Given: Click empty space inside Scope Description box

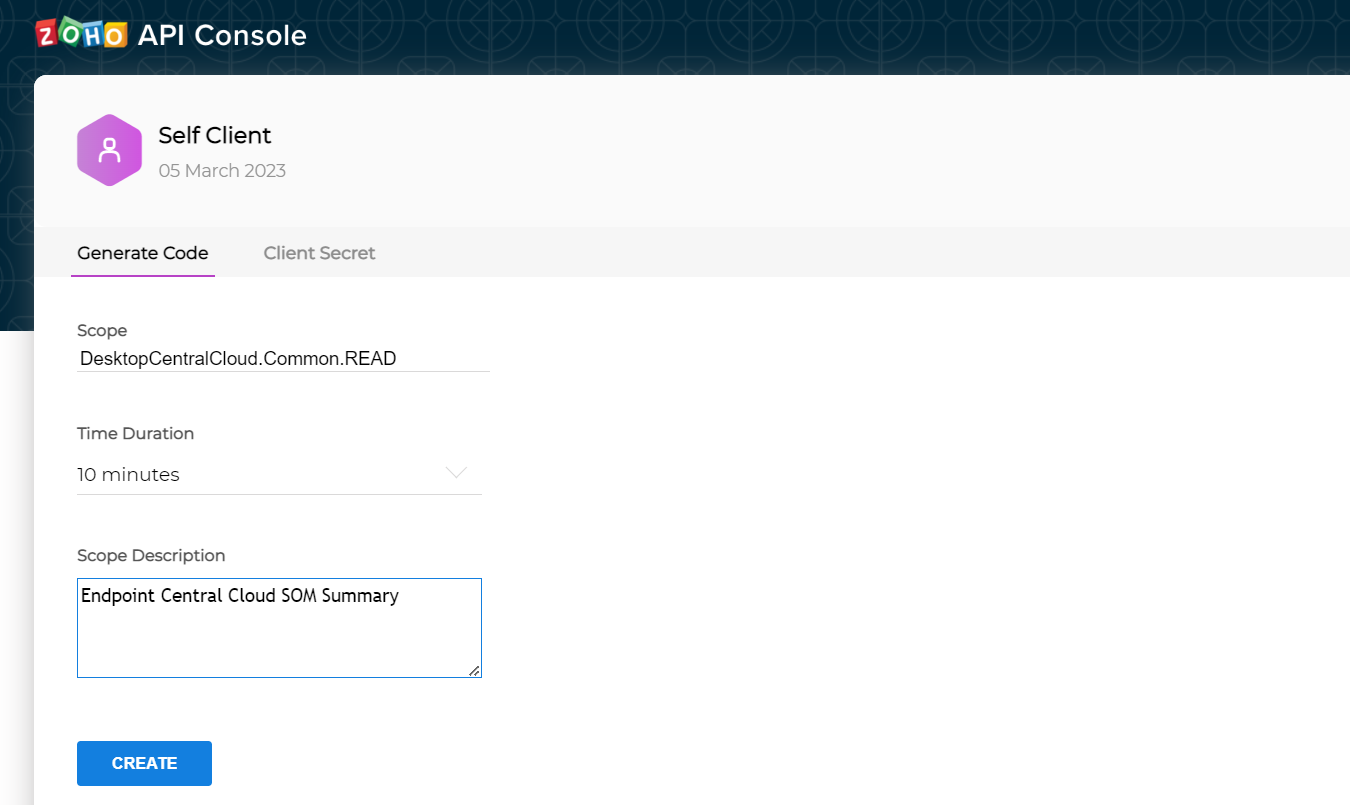Looking at the screenshot, I should click(x=280, y=640).
